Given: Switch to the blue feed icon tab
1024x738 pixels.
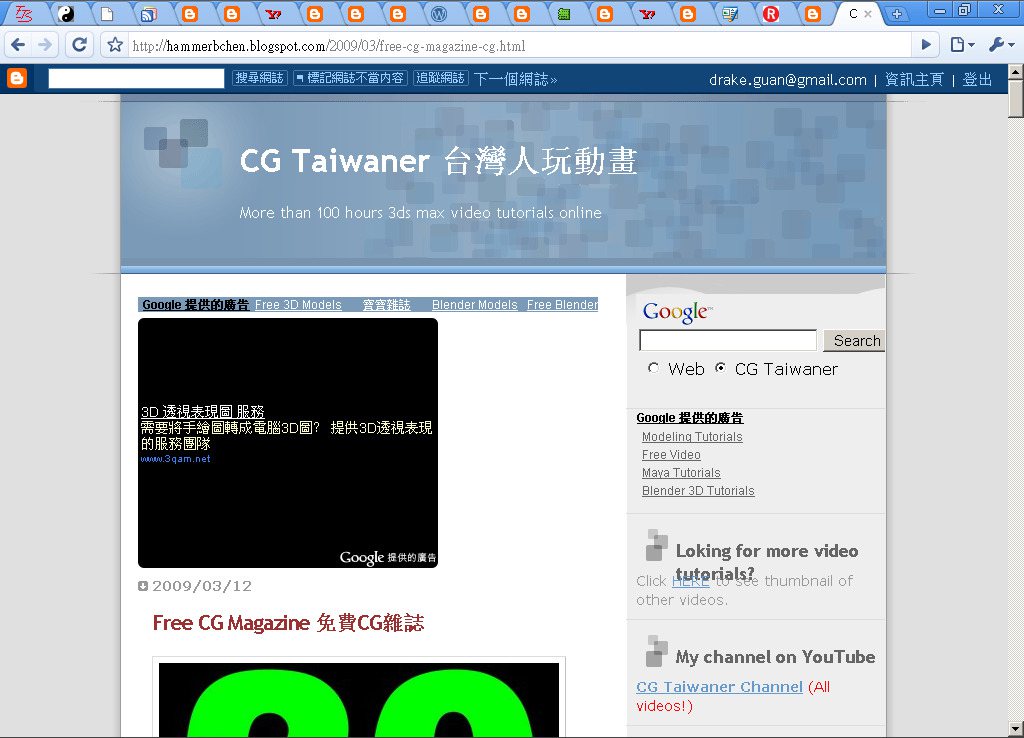Looking at the screenshot, I should tap(149, 14).
